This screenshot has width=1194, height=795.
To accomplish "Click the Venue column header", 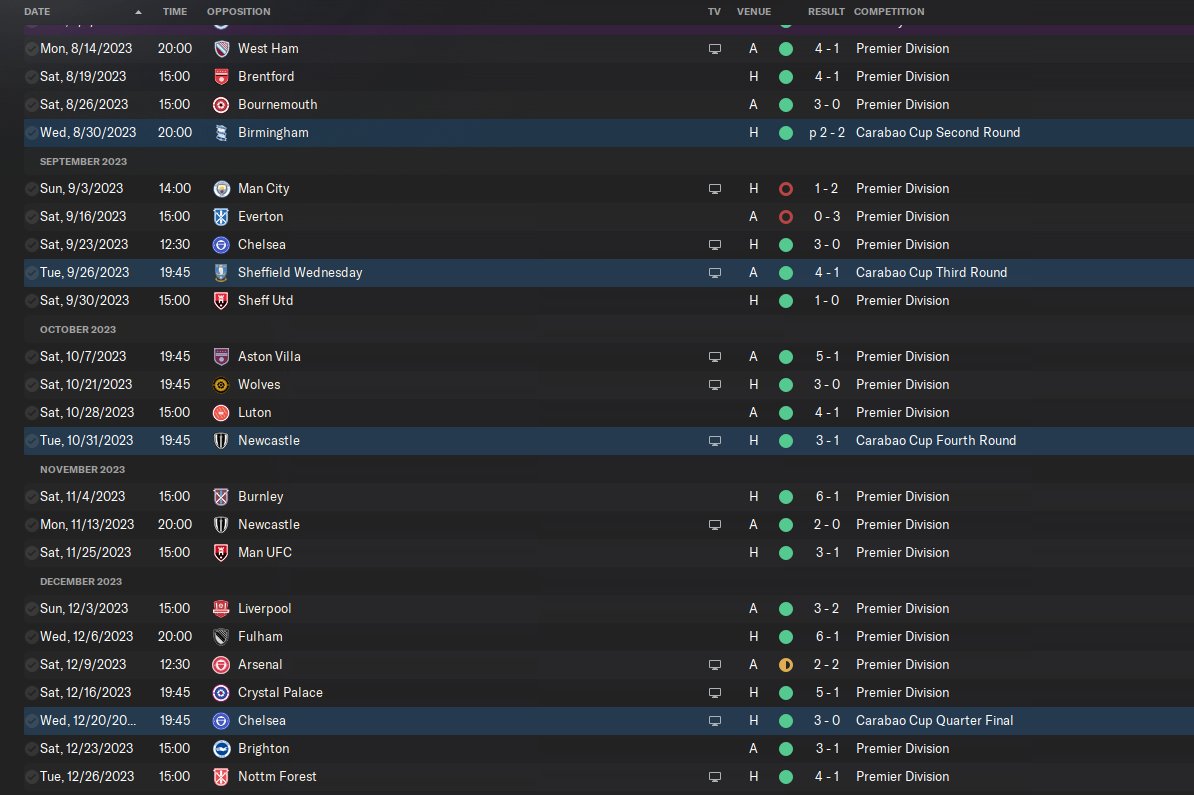I will click(x=754, y=11).
